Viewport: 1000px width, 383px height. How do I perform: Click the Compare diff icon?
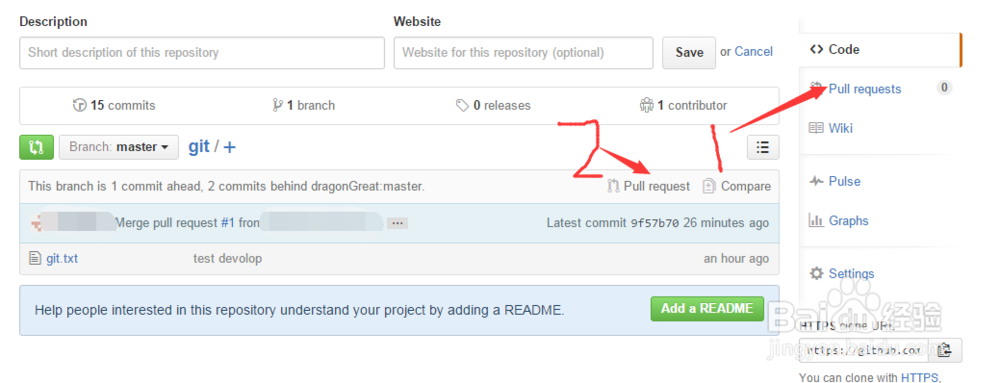click(709, 186)
